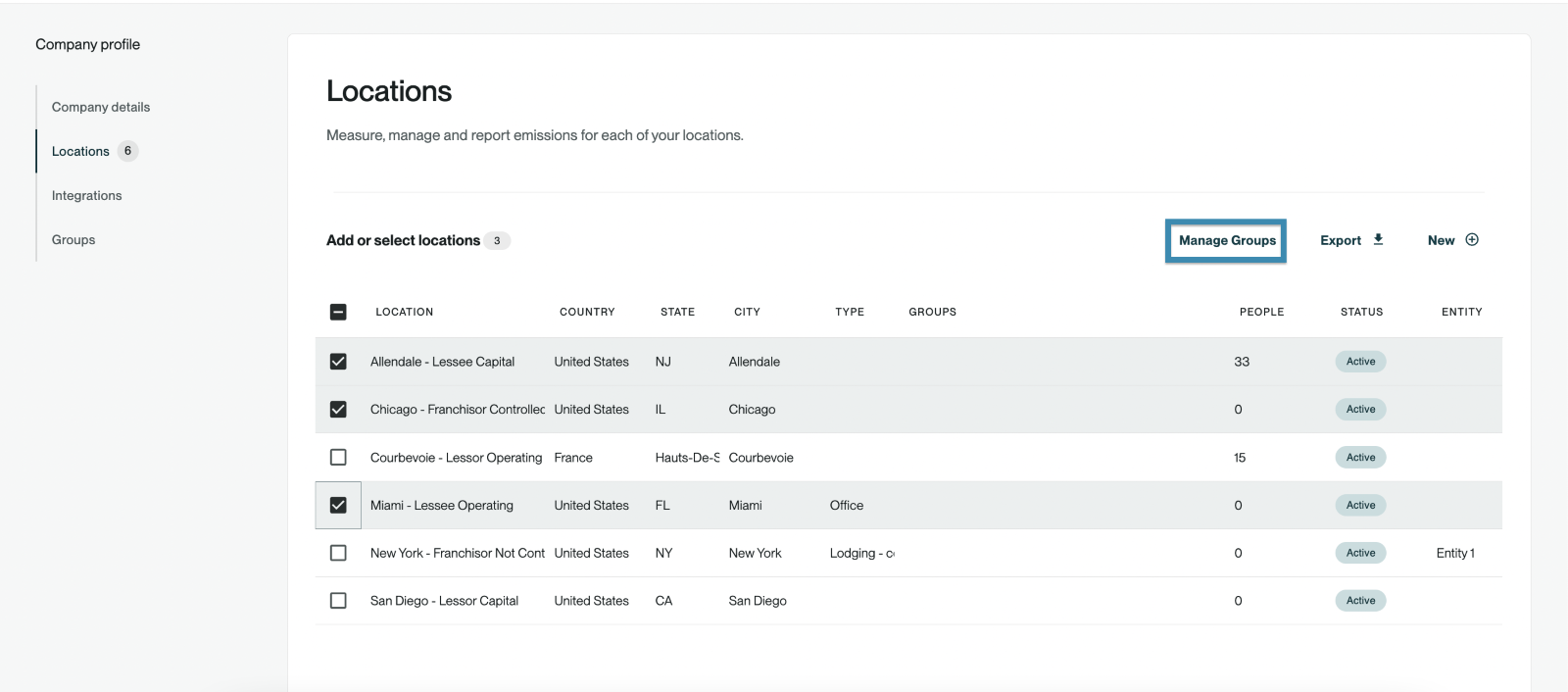Open Integrations in the sidebar
This screenshot has width=1568, height=692.
pyautogui.click(x=87, y=195)
